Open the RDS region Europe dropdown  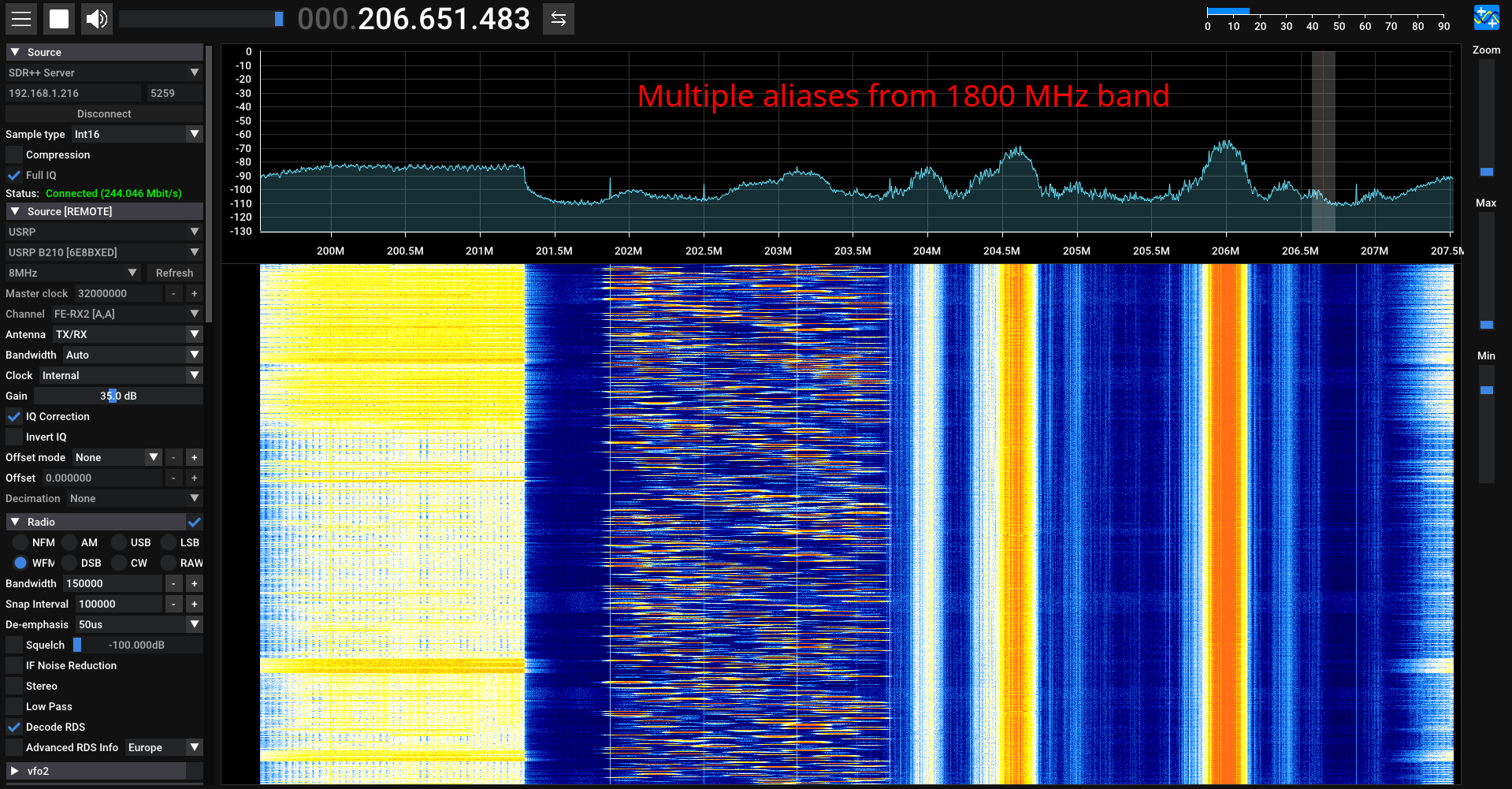164,747
